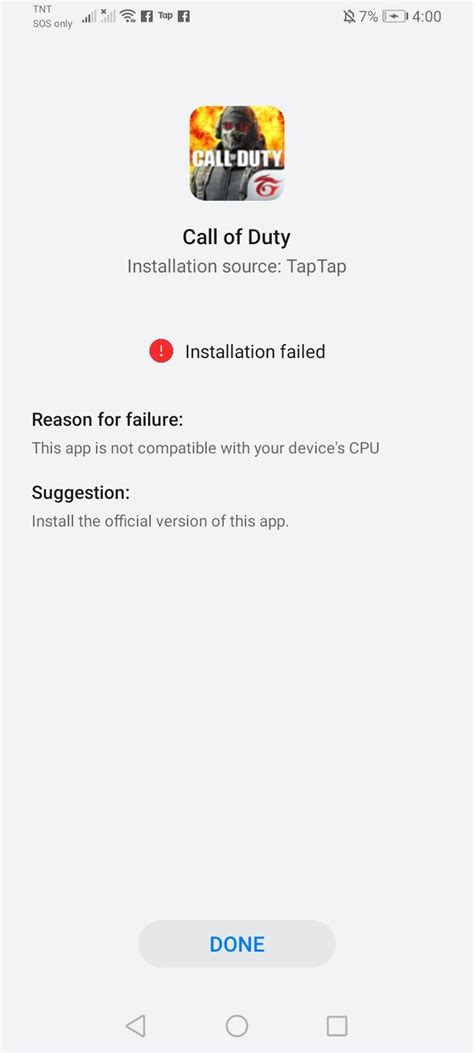
Task: Tap the red installation failed warning icon
Action: tap(161, 351)
